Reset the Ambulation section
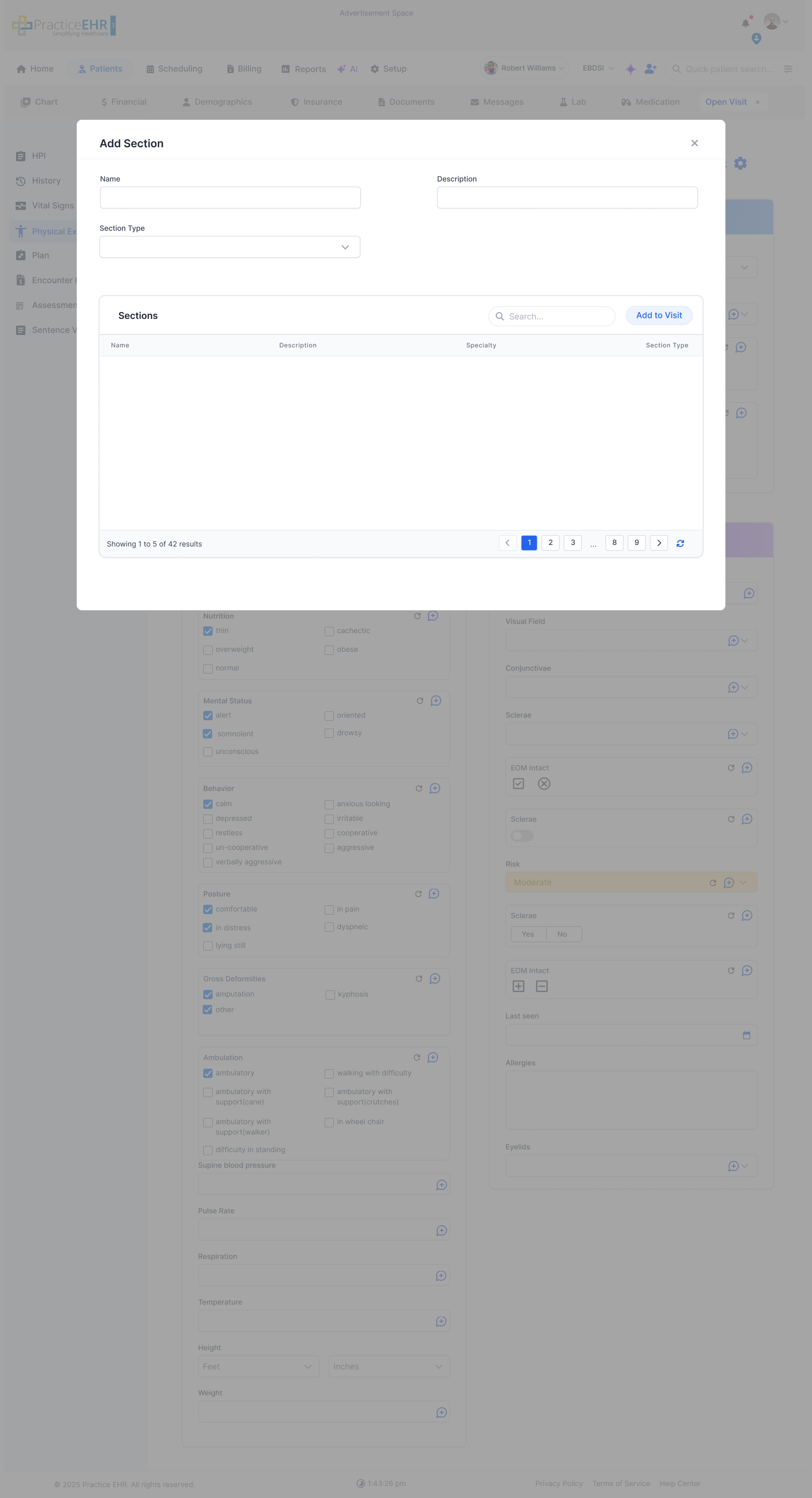The height and width of the screenshot is (1498, 812). [416, 1057]
